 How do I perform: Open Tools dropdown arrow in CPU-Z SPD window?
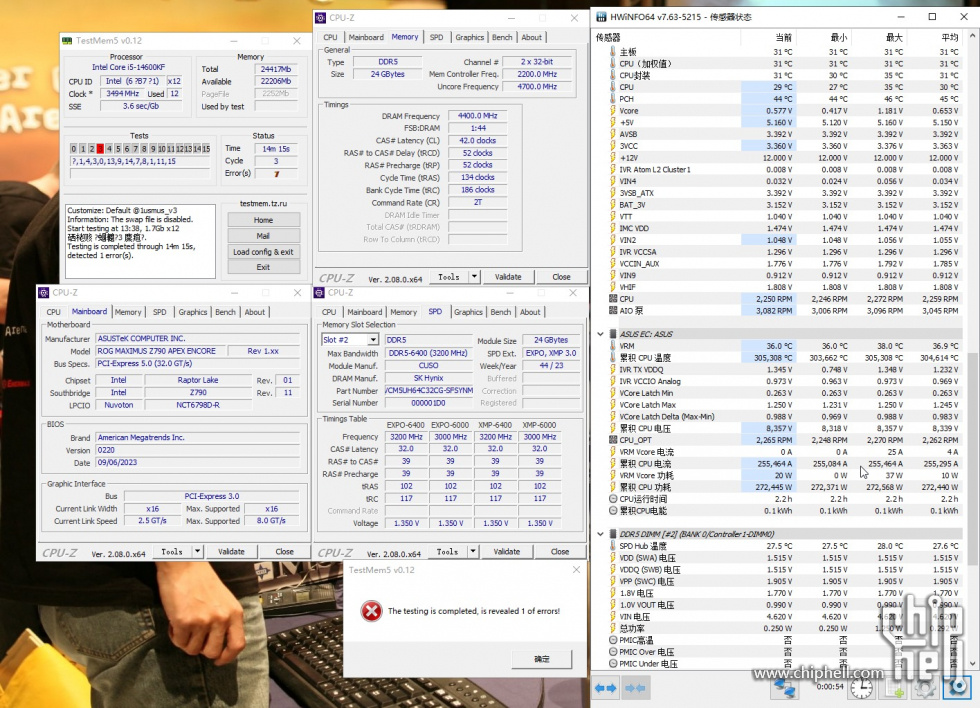tap(473, 552)
